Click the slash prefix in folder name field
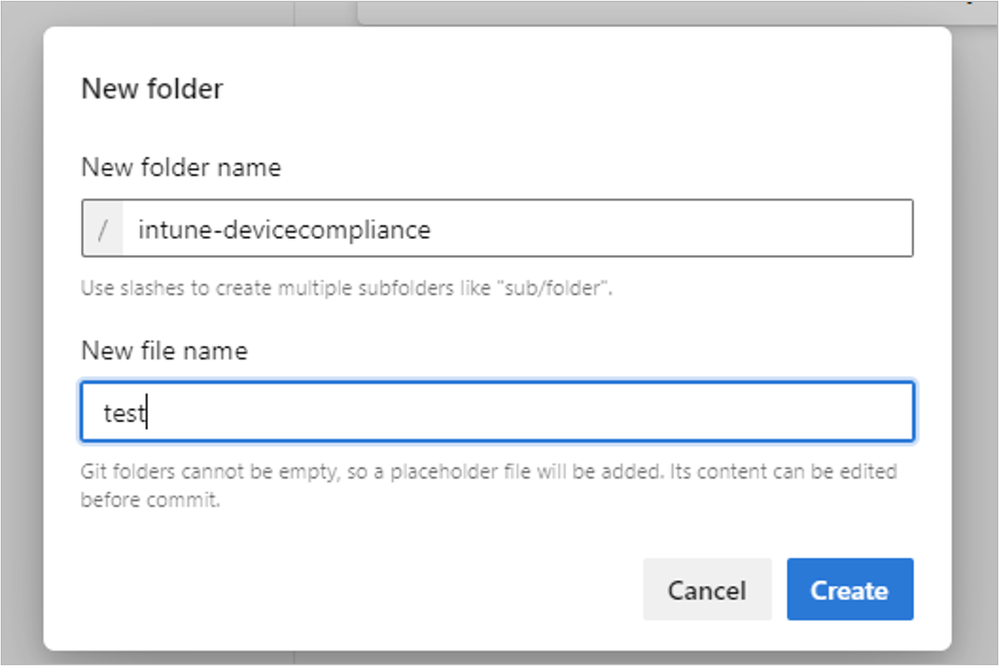The height and width of the screenshot is (666, 999). point(103,229)
